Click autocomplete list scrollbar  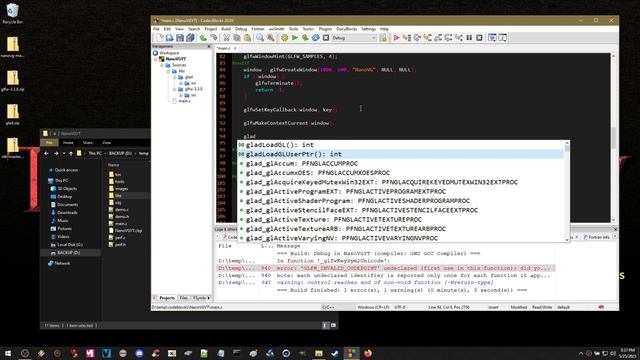click(567, 191)
